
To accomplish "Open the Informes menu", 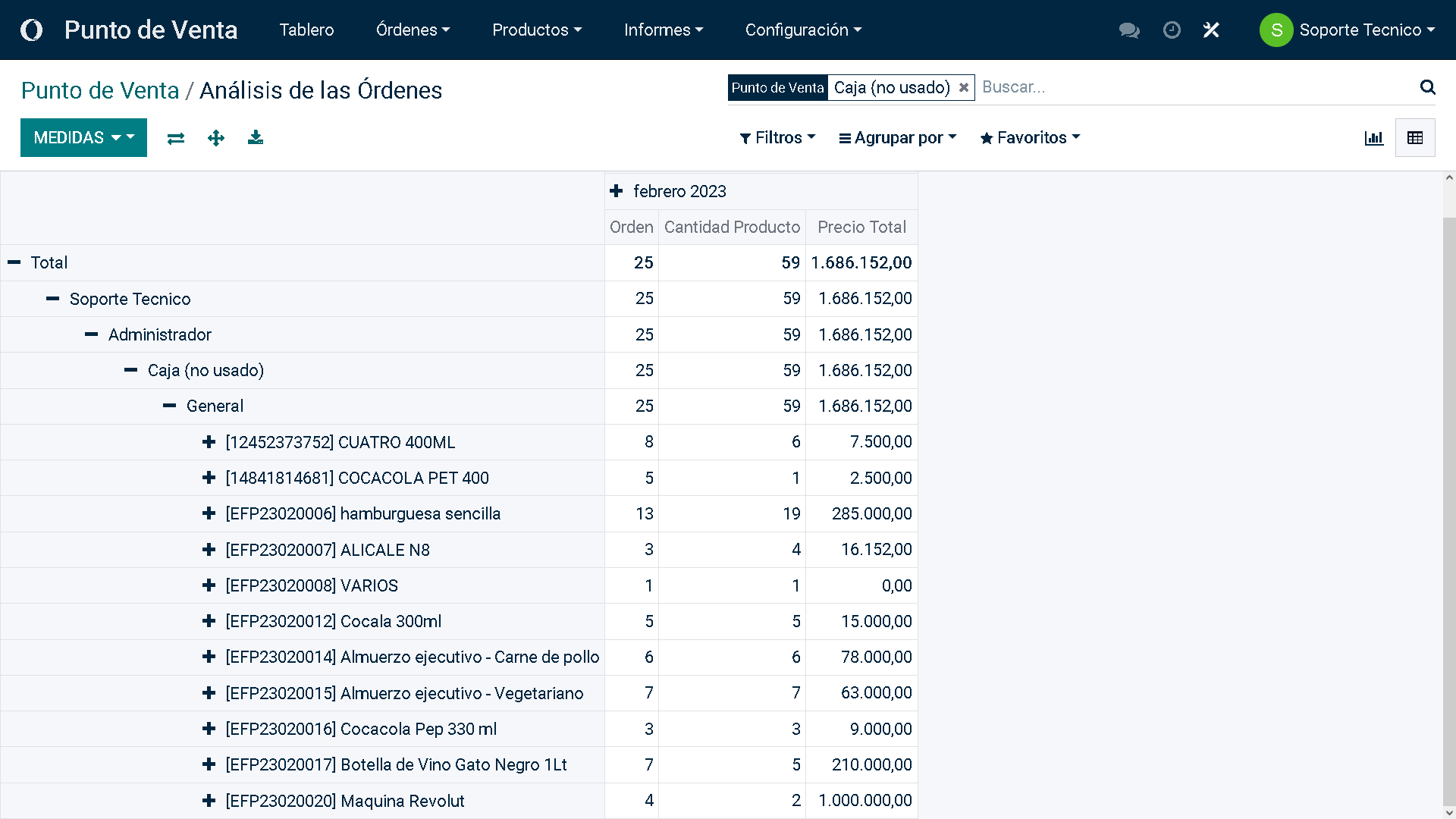I will click(x=664, y=30).
